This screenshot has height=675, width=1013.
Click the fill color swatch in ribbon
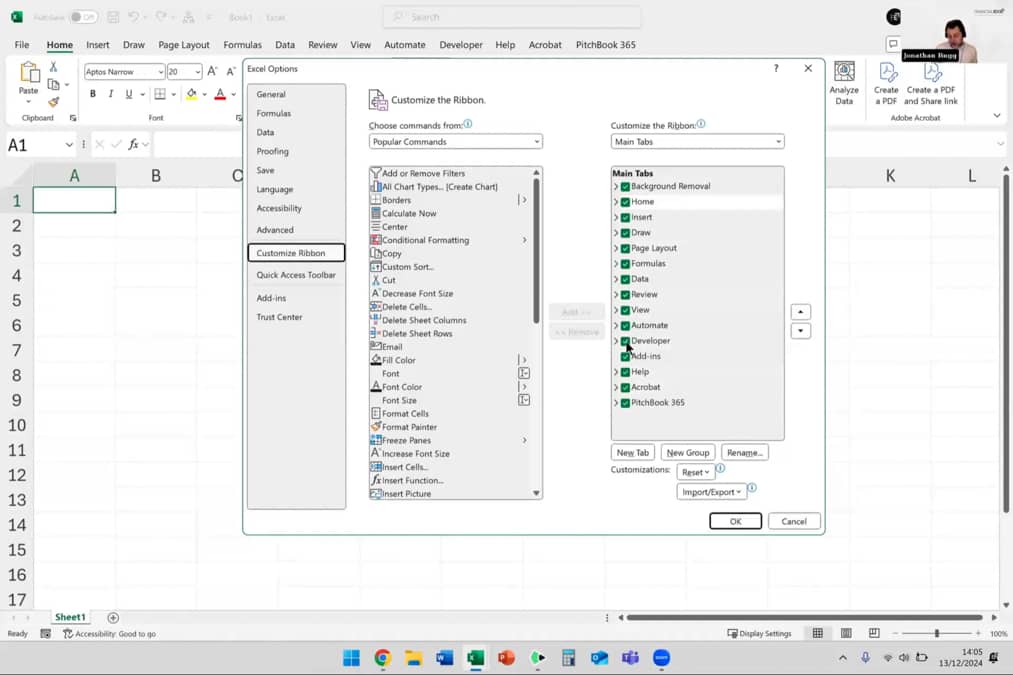(191, 94)
